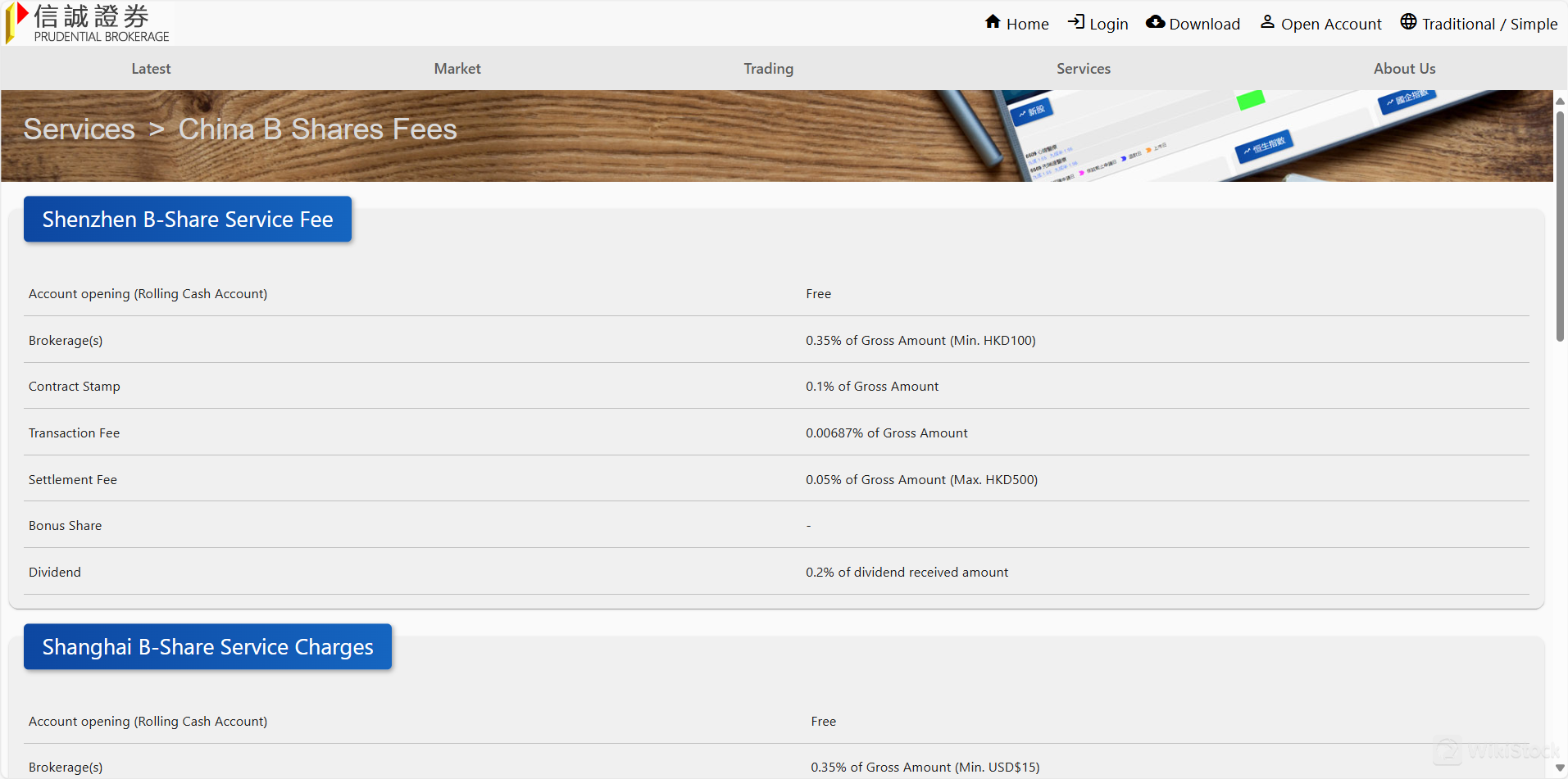1568x779 pixels.
Task: Click the globe language icon
Action: click(x=1408, y=22)
